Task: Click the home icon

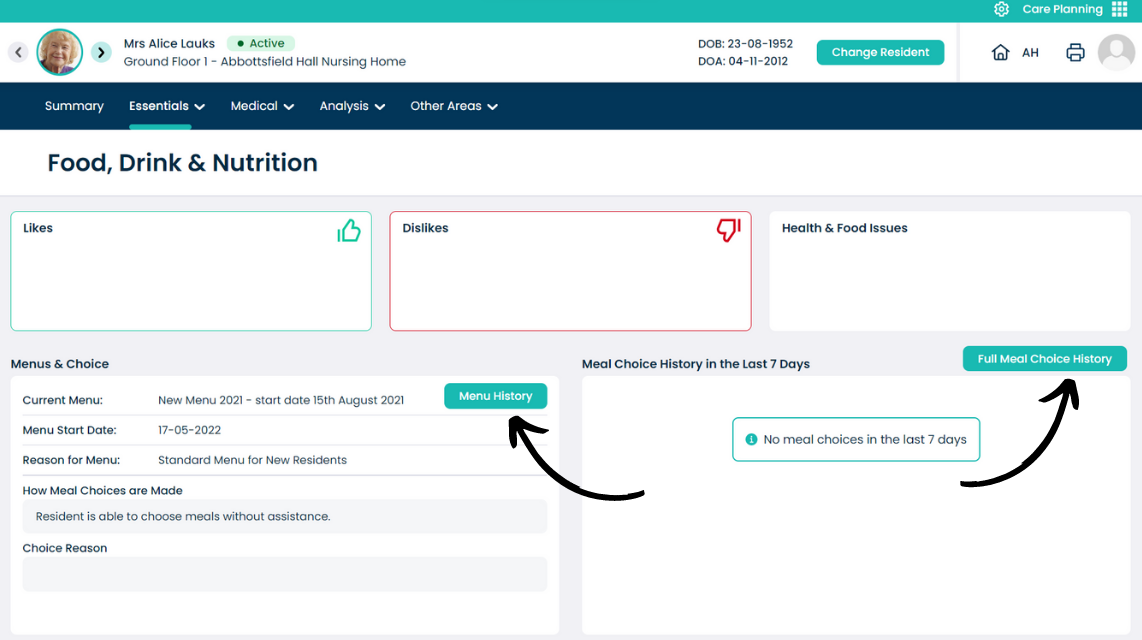Action: point(1001,52)
